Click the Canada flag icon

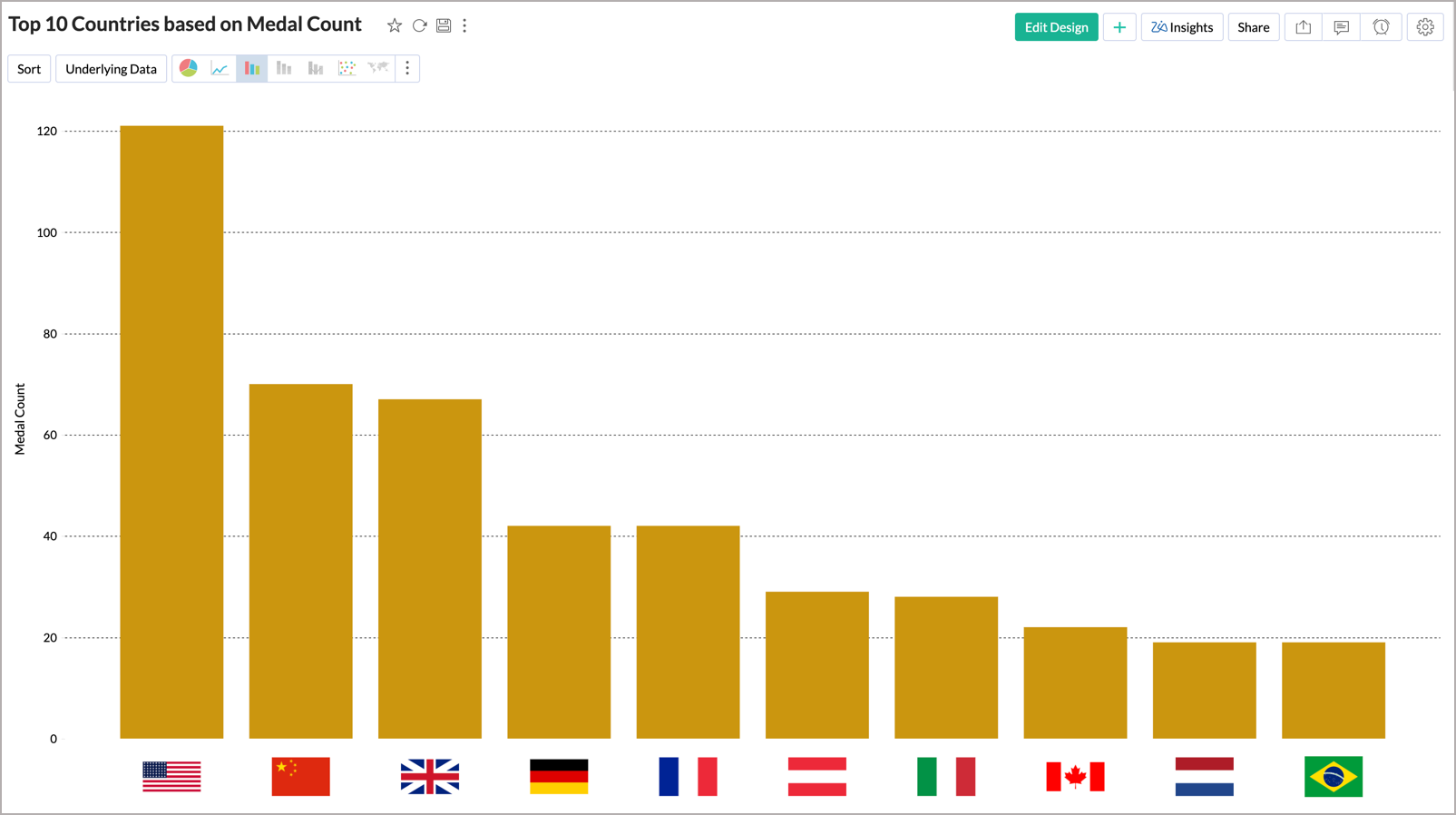pyautogui.click(x=1075, y=777)
